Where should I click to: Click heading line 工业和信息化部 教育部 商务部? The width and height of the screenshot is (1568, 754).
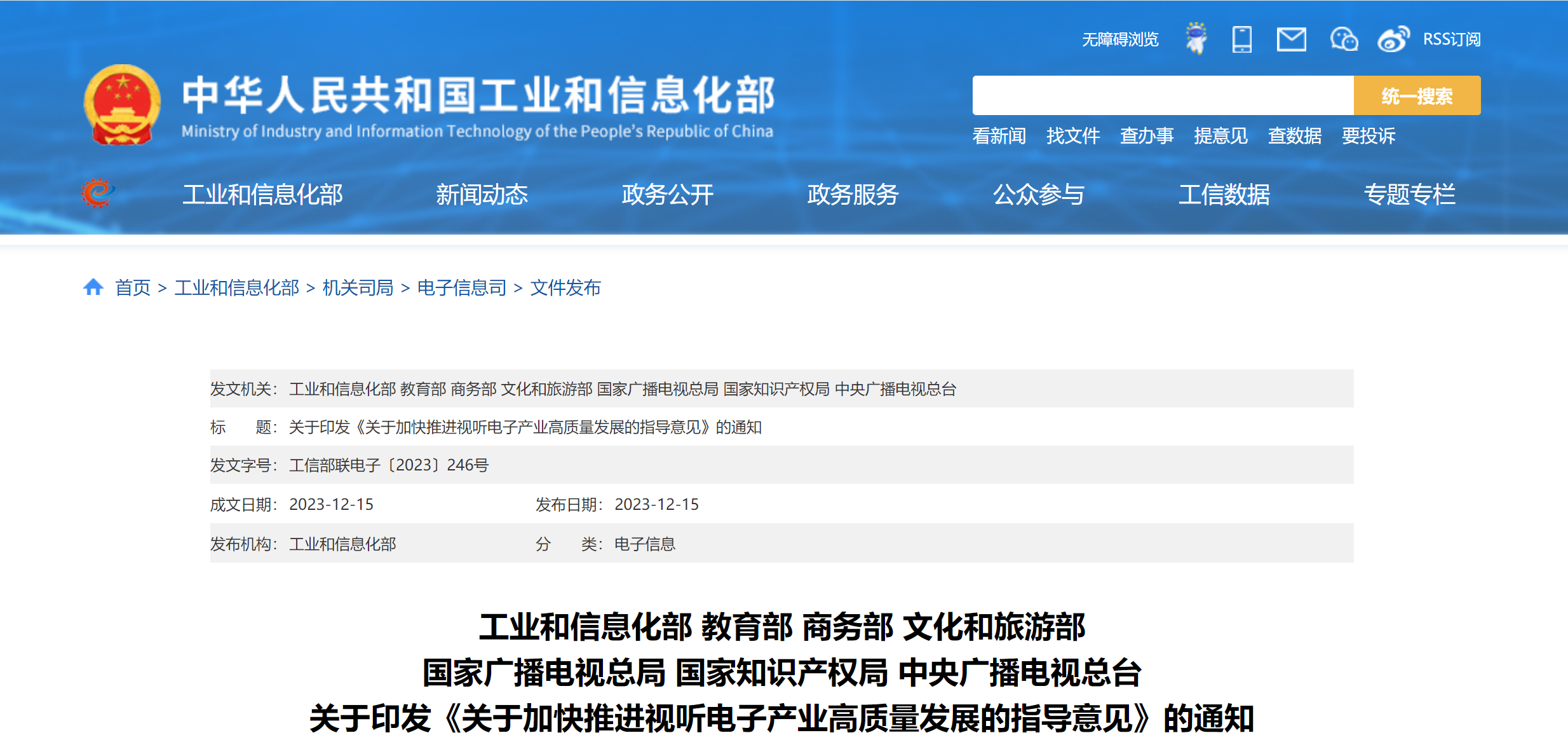pyautogui.click(x=781, y=627)
